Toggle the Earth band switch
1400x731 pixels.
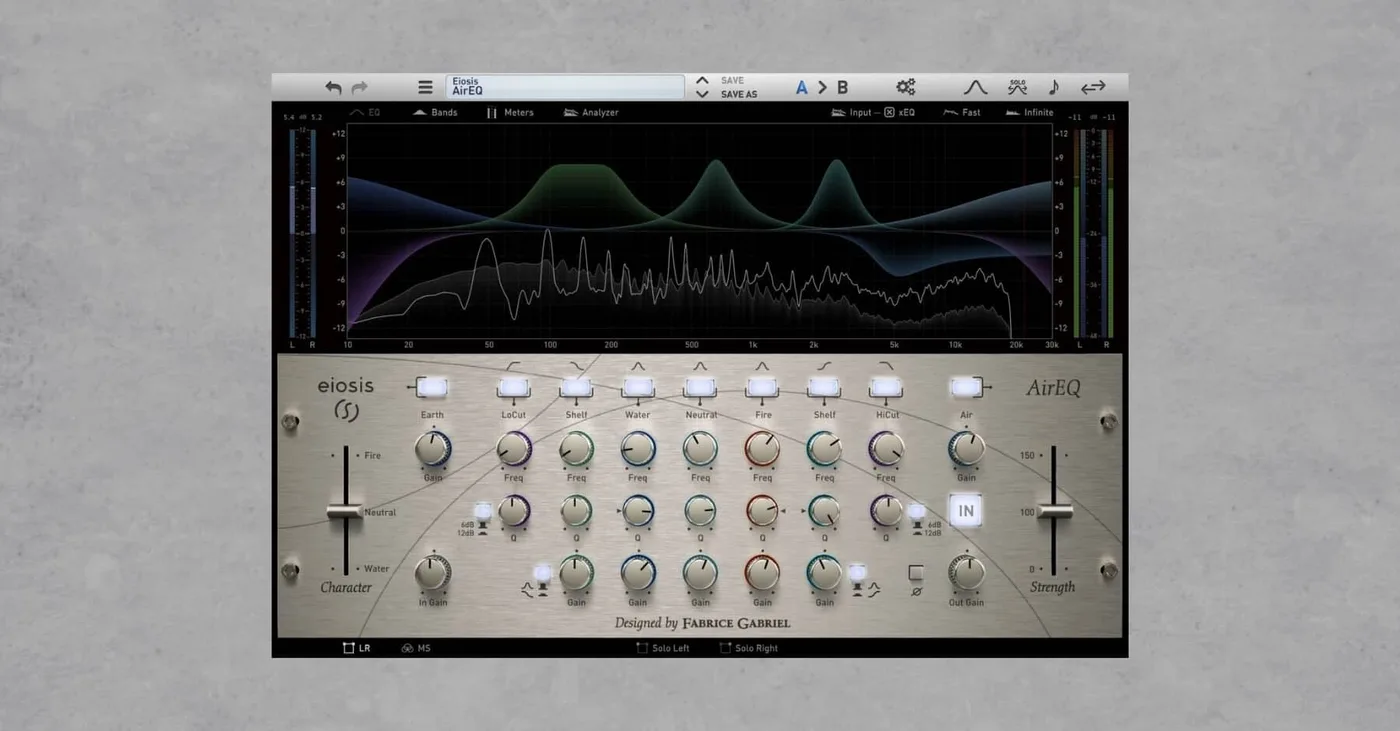point(432,387)
